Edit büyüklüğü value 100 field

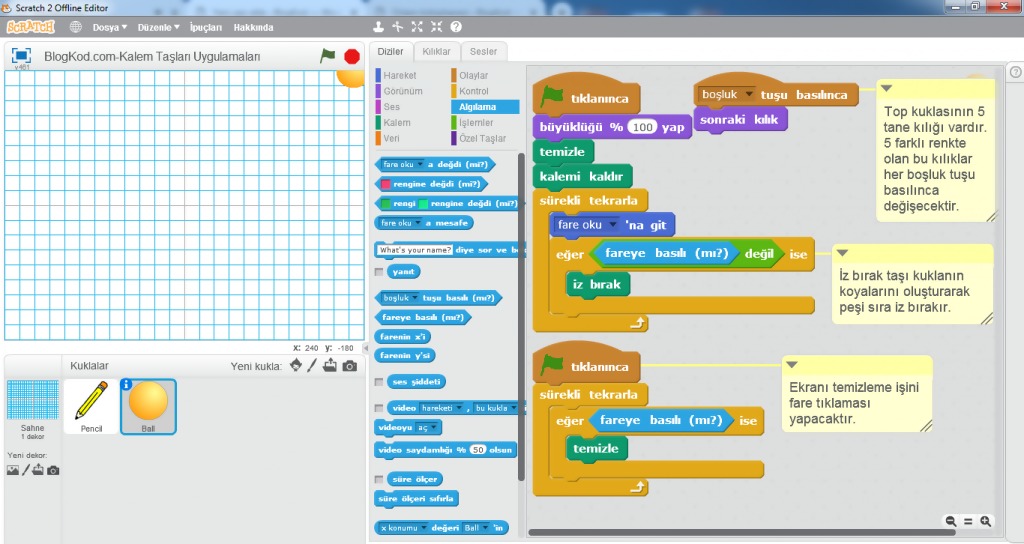pos(642,127)
